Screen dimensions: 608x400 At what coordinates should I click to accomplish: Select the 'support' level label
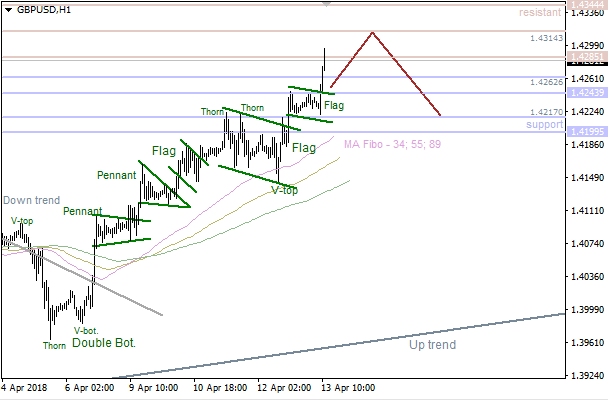(544, 125)
